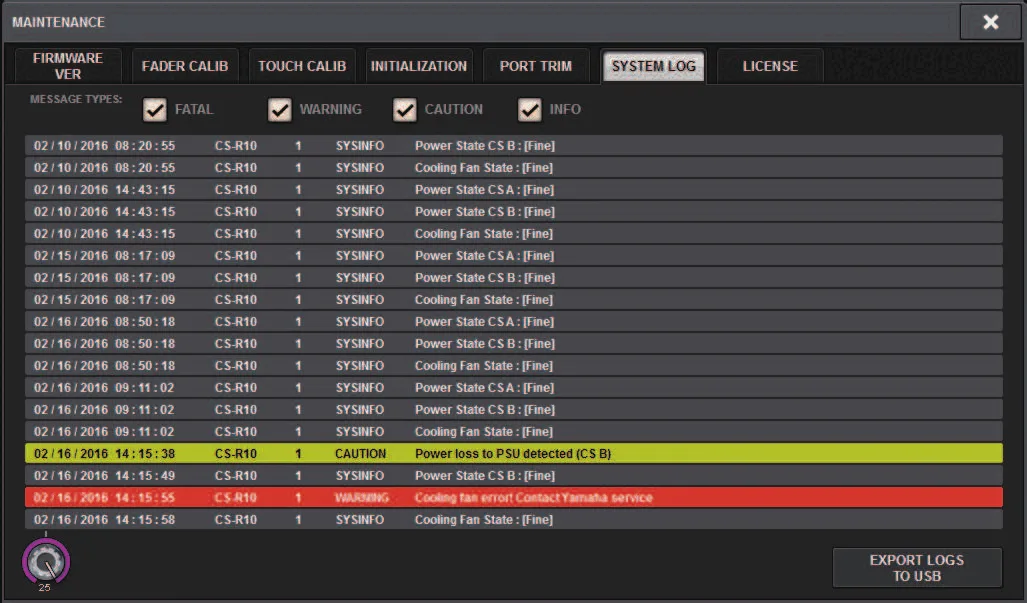Toggle the WARNING message type checkbox

pos(280,110)
